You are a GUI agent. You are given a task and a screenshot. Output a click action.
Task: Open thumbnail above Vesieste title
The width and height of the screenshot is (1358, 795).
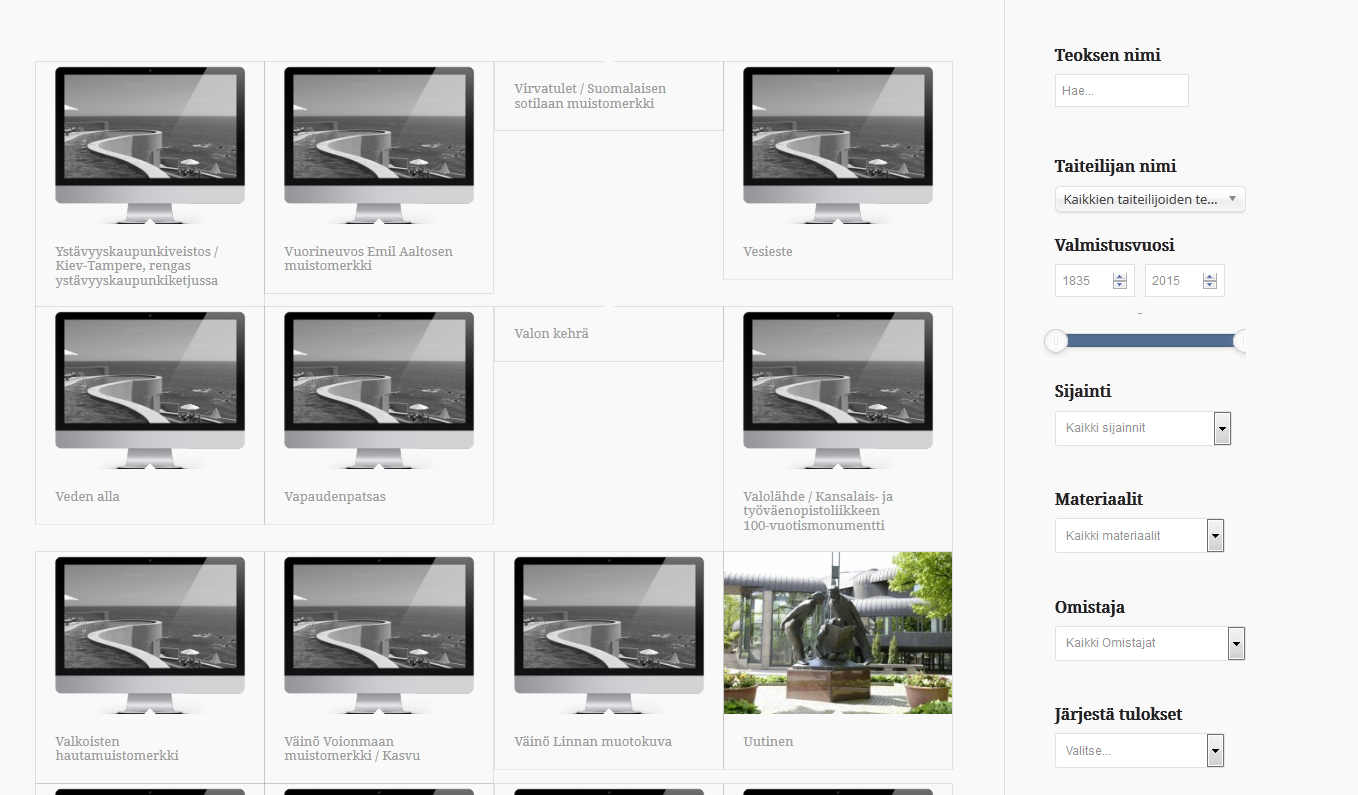point(838,145)
